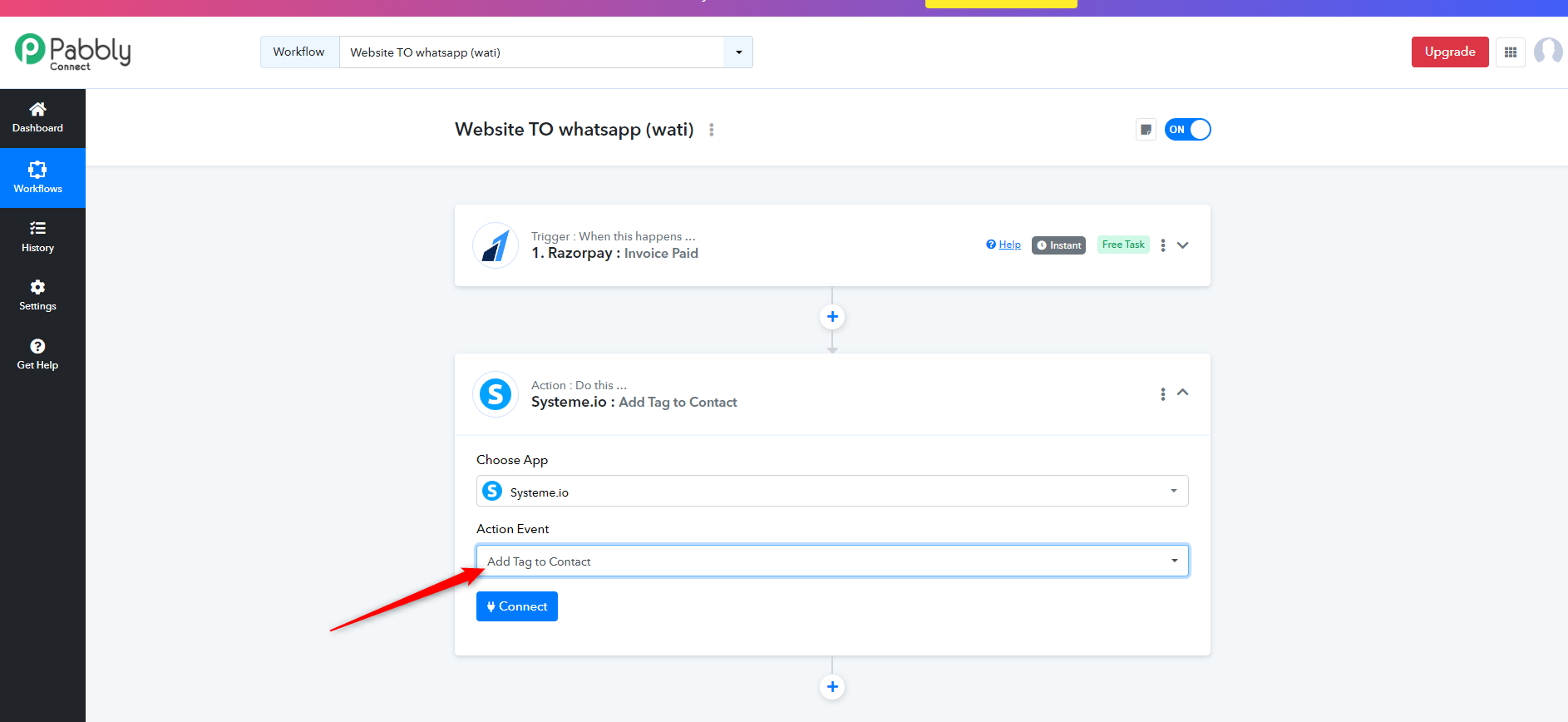Collapse the Systeme.io action step
This screenshot has width=1568, height=722.
[1183, 393]
